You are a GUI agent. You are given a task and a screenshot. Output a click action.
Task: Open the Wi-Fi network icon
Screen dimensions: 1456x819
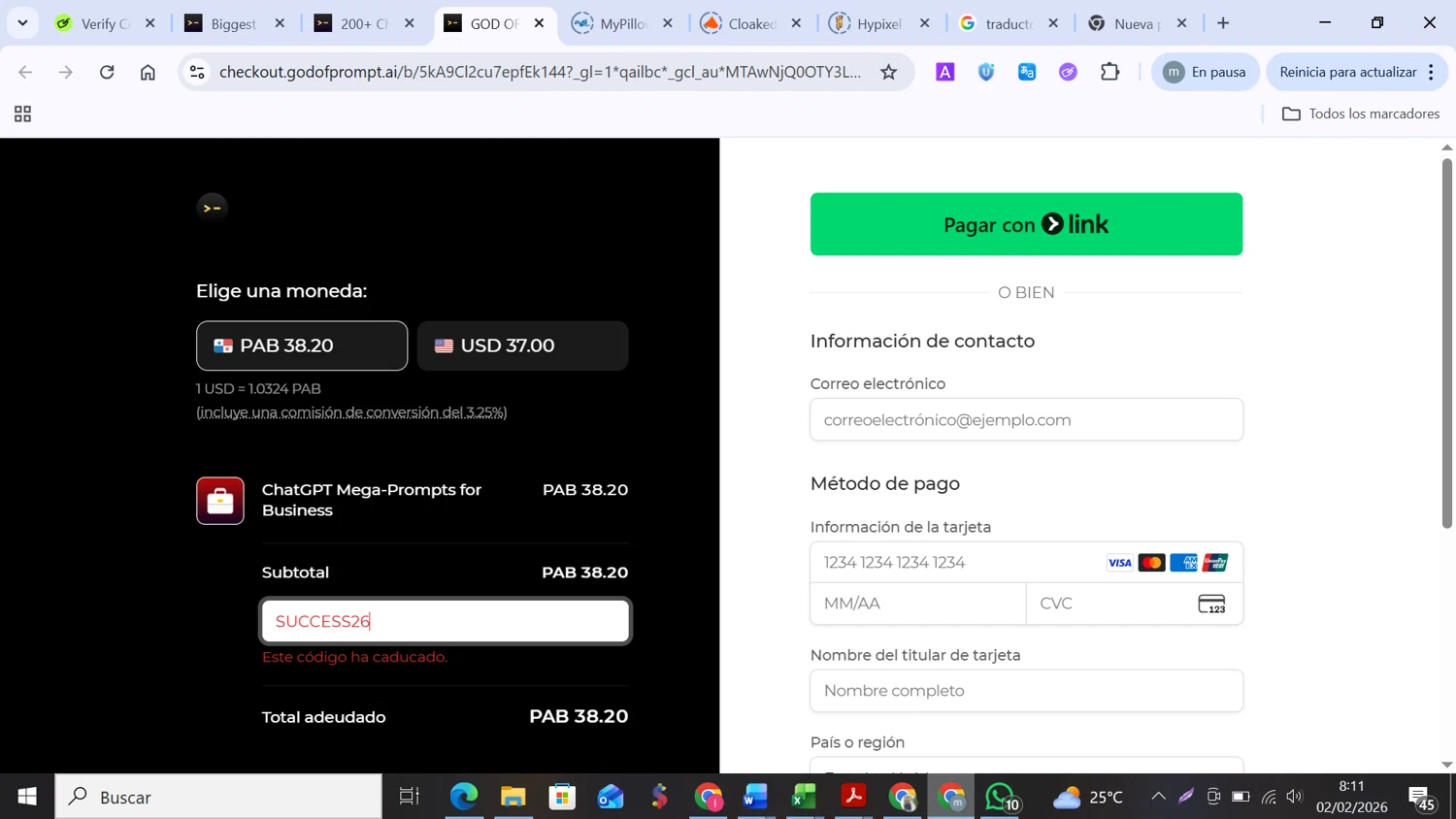click(x=1268, y=797)
